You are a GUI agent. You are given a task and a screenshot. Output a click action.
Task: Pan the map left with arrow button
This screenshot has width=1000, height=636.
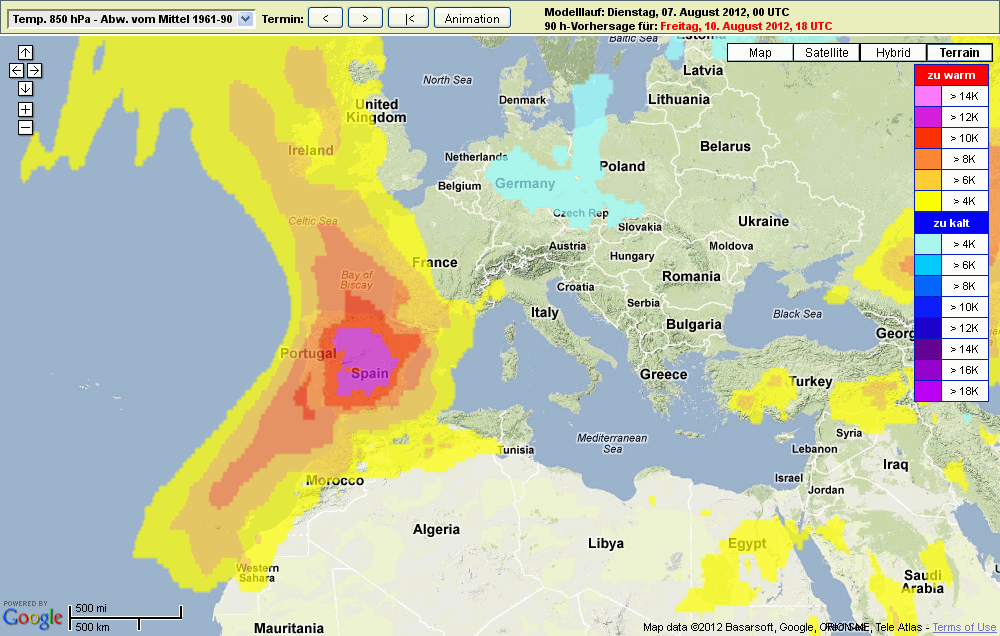(x=17, y=70)
